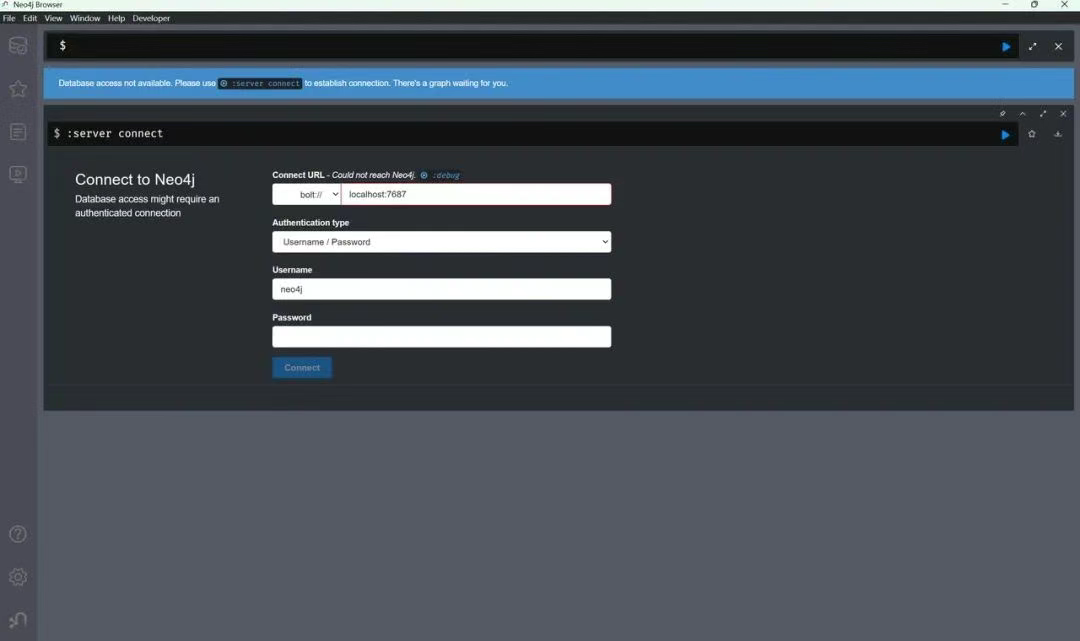Clear the top editor contents
The height and width of the screenshot is (641, 1080).
(x=1059, y=47)
